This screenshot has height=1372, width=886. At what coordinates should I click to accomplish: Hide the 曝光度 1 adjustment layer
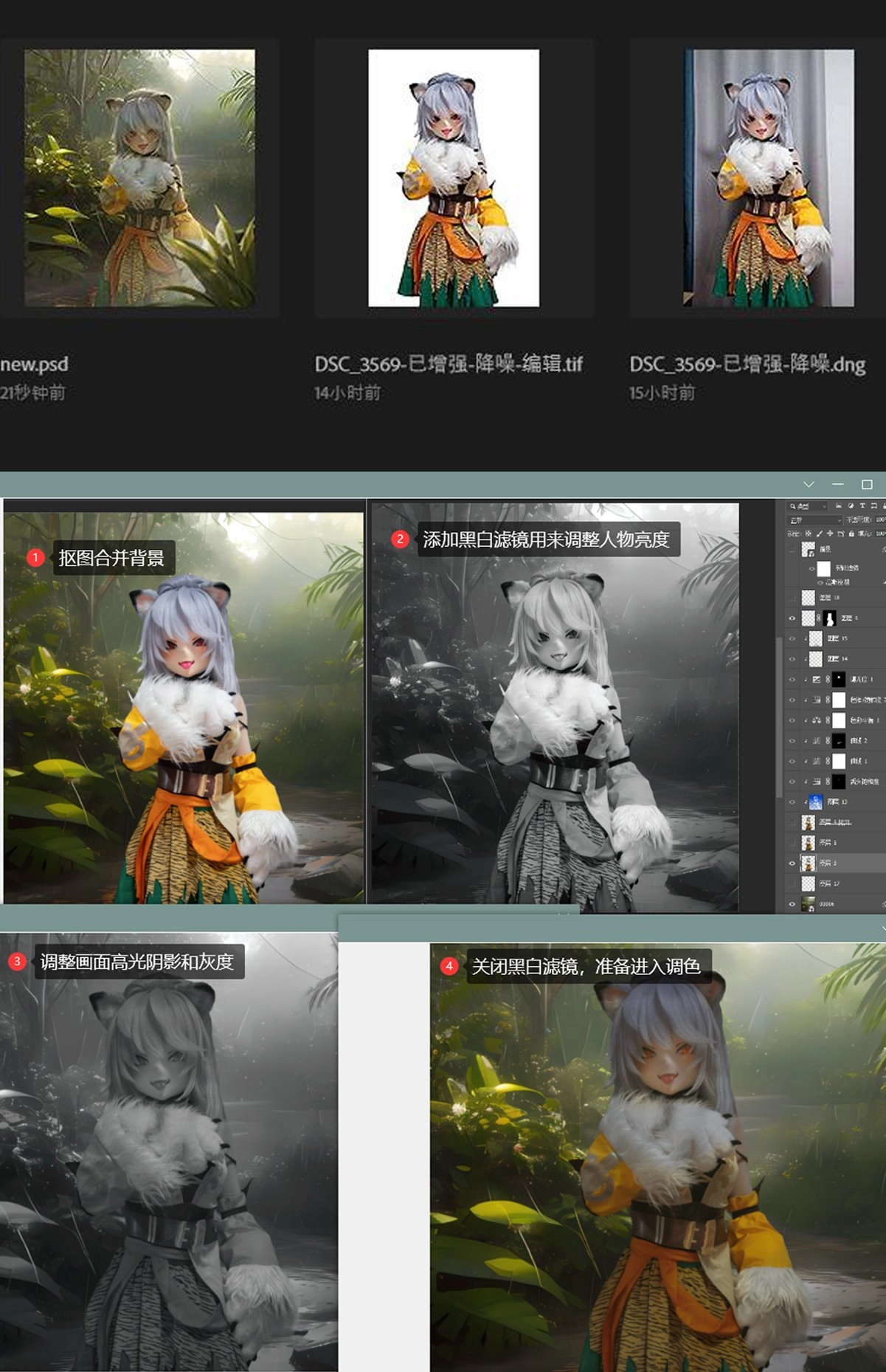tap(792, 679)
